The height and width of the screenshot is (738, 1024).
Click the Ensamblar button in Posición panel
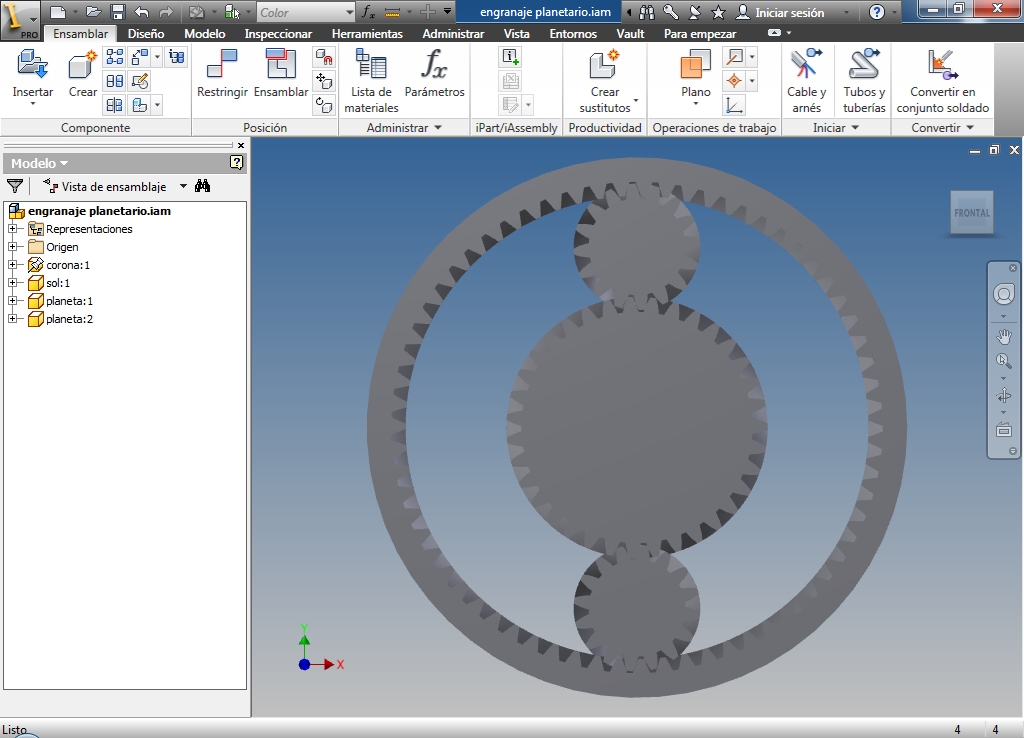[281, 67]
